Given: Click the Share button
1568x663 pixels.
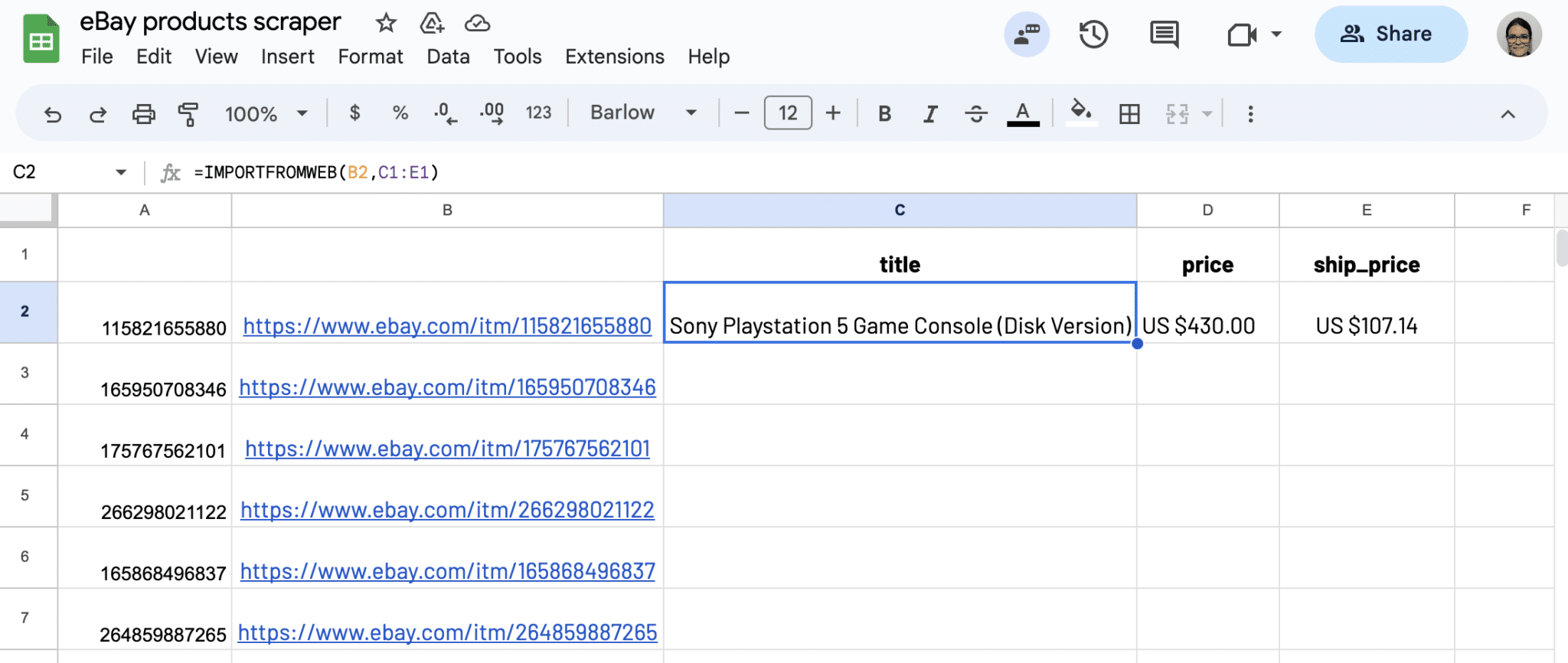Looking at the screenshot, I should (1391, 34).
